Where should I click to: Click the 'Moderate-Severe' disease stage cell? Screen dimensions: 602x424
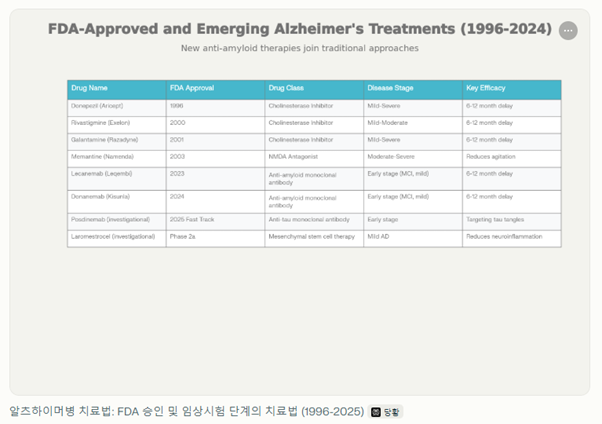point(413,159)
